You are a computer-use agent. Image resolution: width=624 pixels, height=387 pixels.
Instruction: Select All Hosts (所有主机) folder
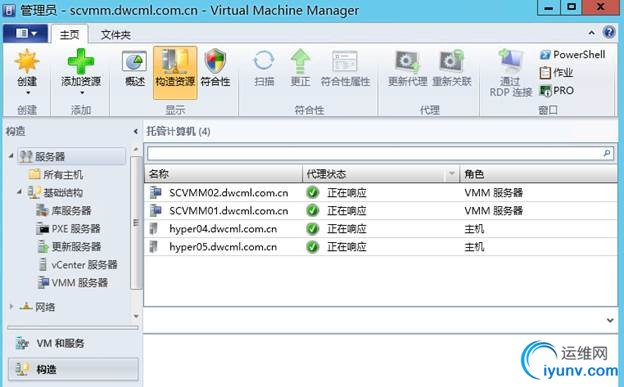tap(63, 174)
